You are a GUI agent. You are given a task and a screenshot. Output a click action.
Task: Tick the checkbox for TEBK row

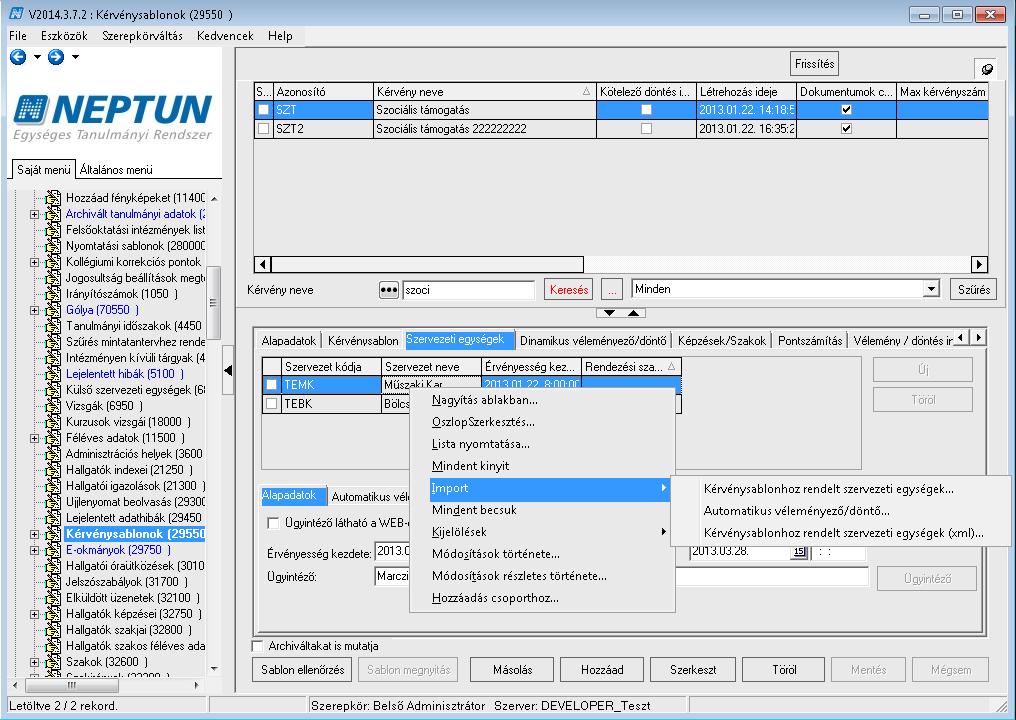pos(271,404)
